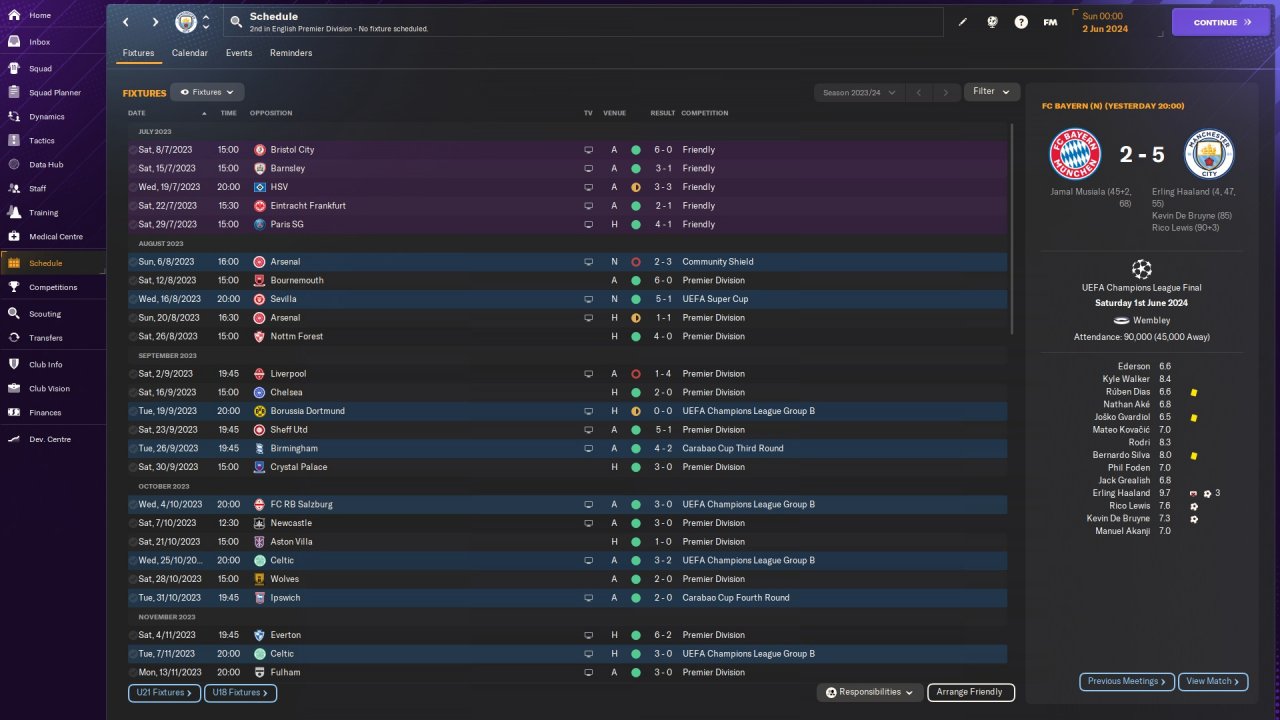The width and height of the screenshot is (1280, 720).
Task: Click the pencil edit icon in the top bar
Action: coord(963,22)
